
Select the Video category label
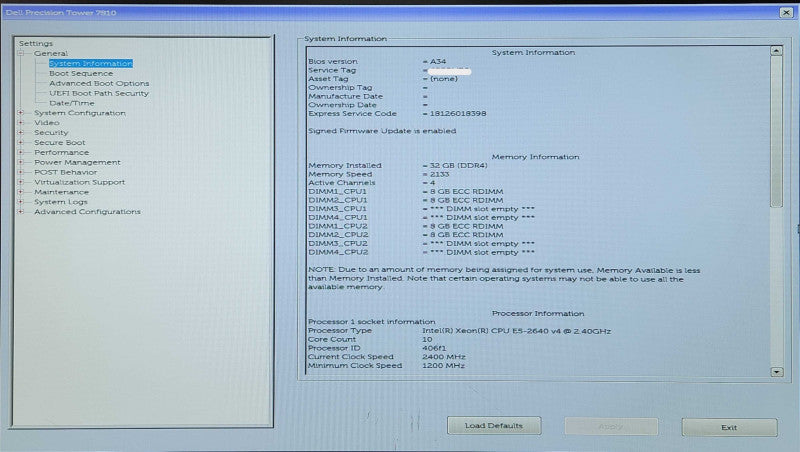coord(46,122)
